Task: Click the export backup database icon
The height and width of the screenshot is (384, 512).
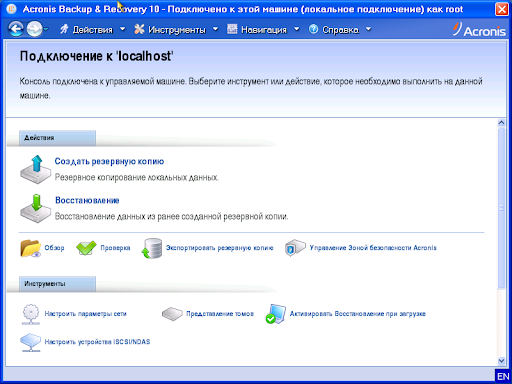Action: click(152, 248)
